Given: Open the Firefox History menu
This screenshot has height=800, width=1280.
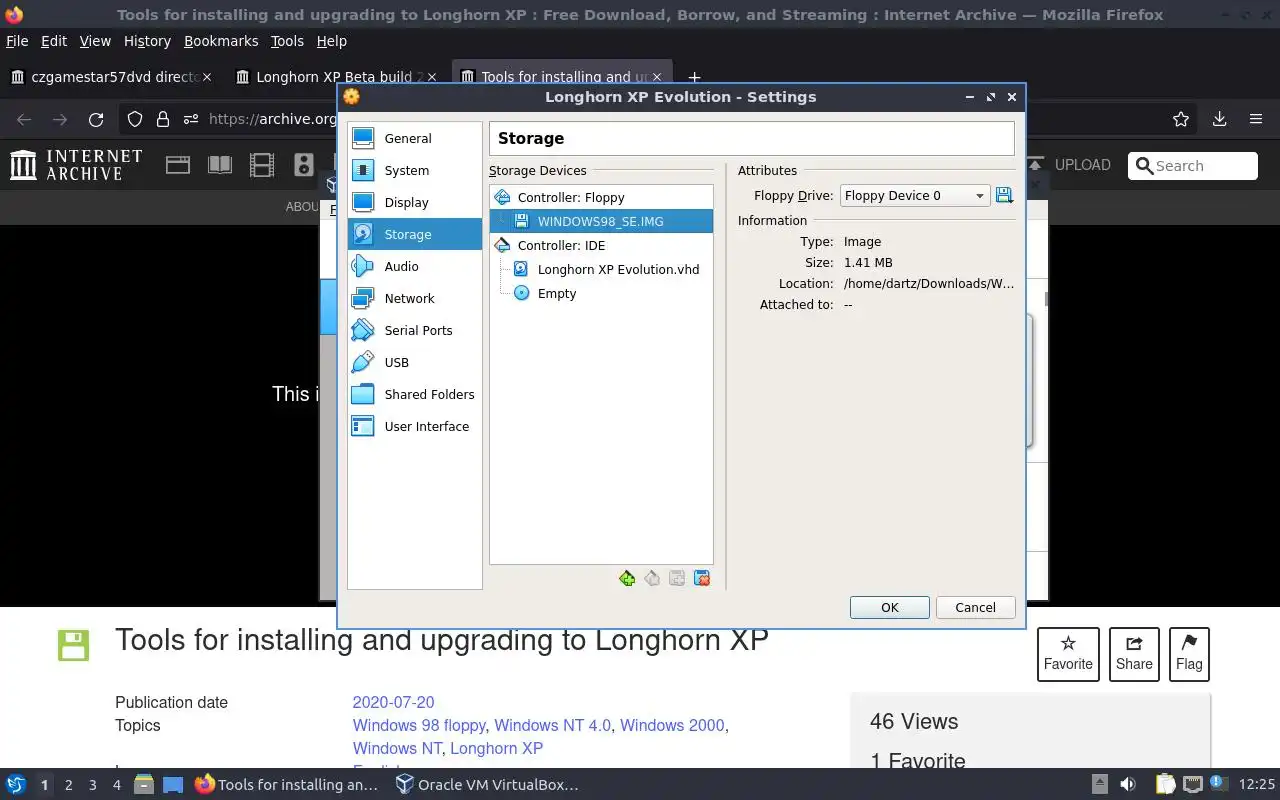Looking at the screenshot, I should pos(147,41).
